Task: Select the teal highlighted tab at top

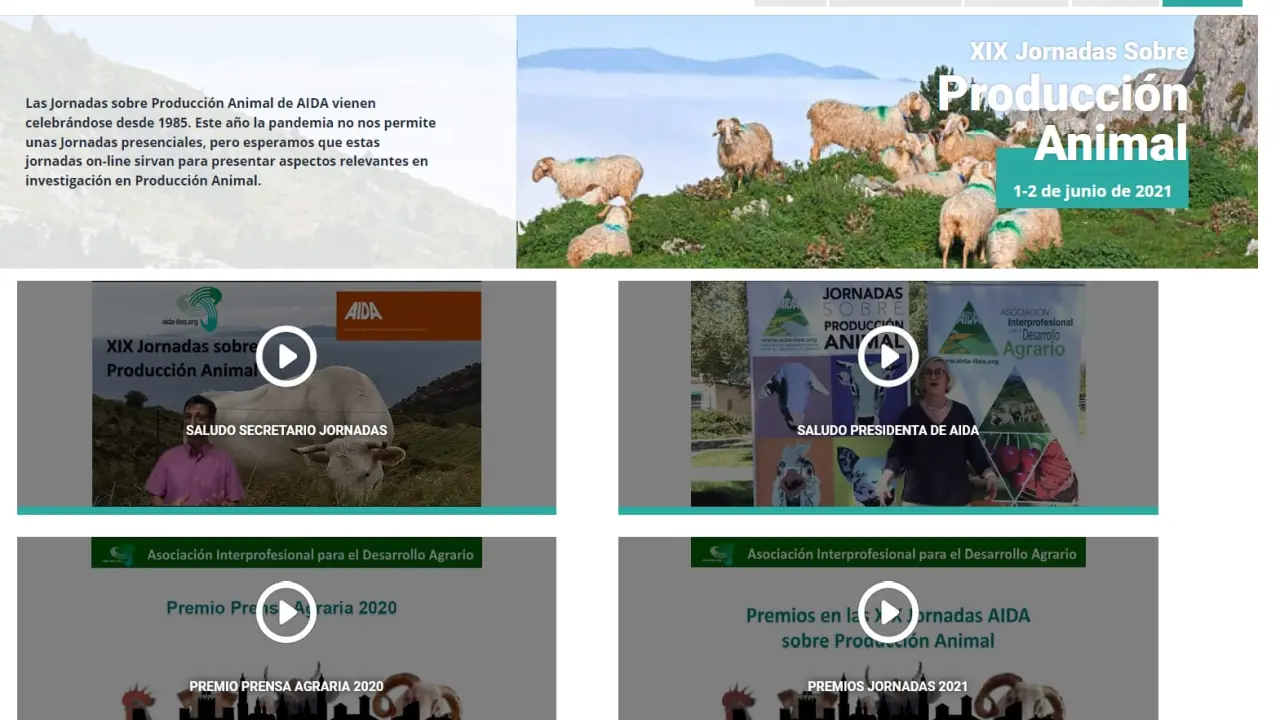Action: point(1202,3)
